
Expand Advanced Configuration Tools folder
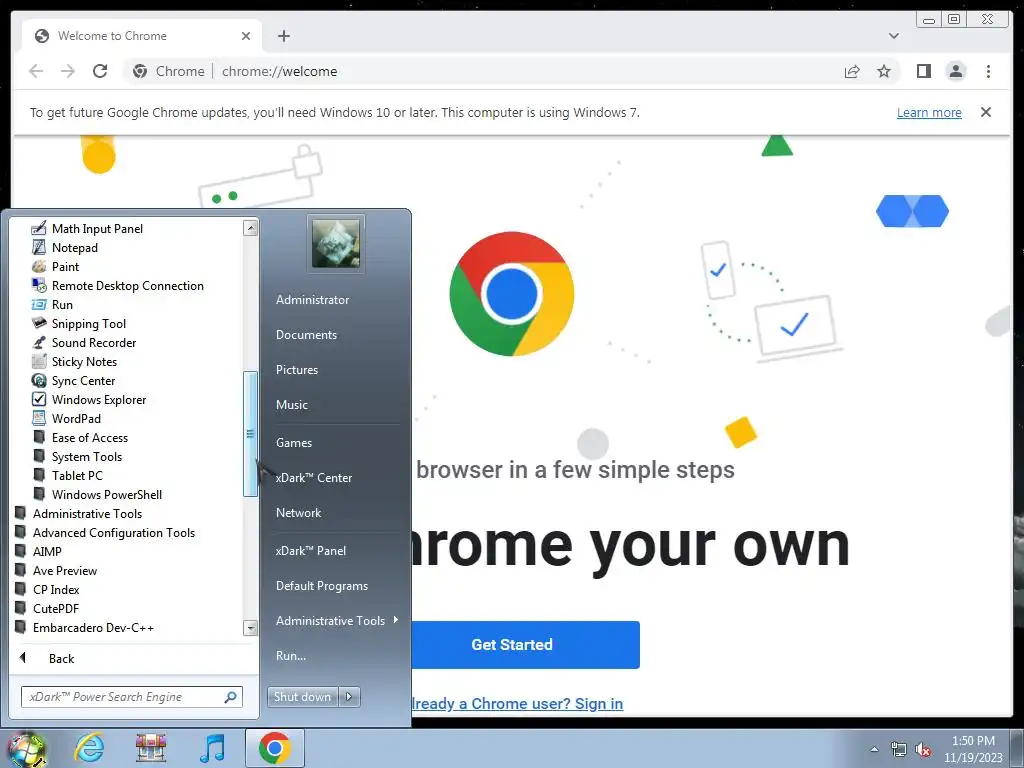click(114, 532)
